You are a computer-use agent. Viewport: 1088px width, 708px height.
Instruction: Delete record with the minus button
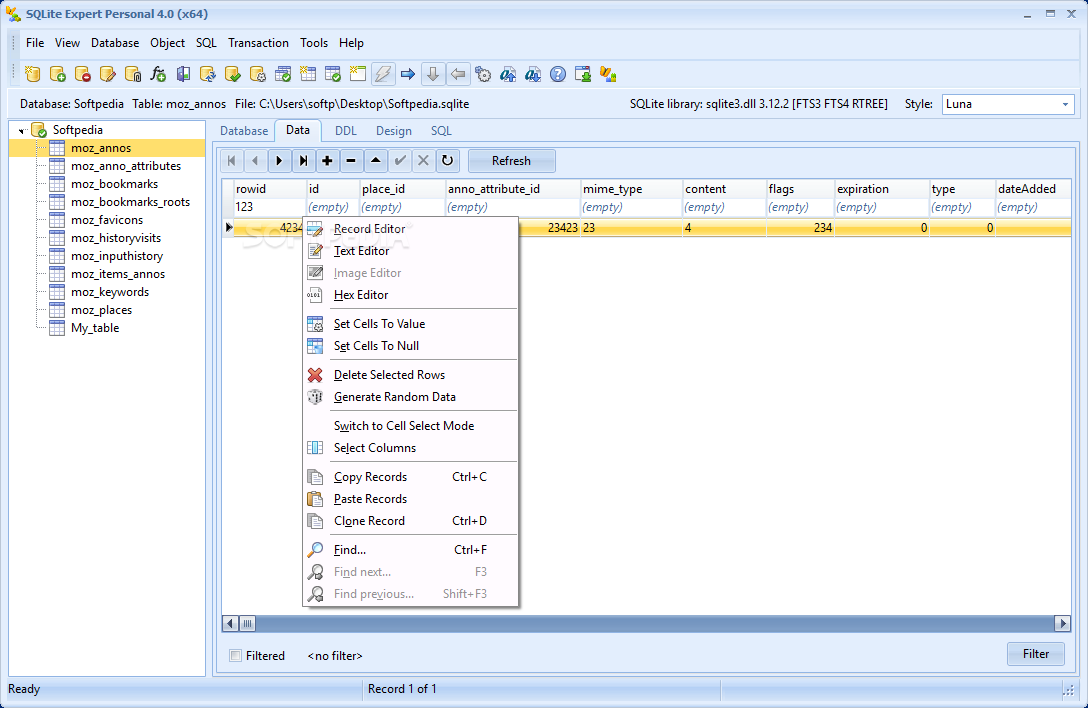coord(351,161)
